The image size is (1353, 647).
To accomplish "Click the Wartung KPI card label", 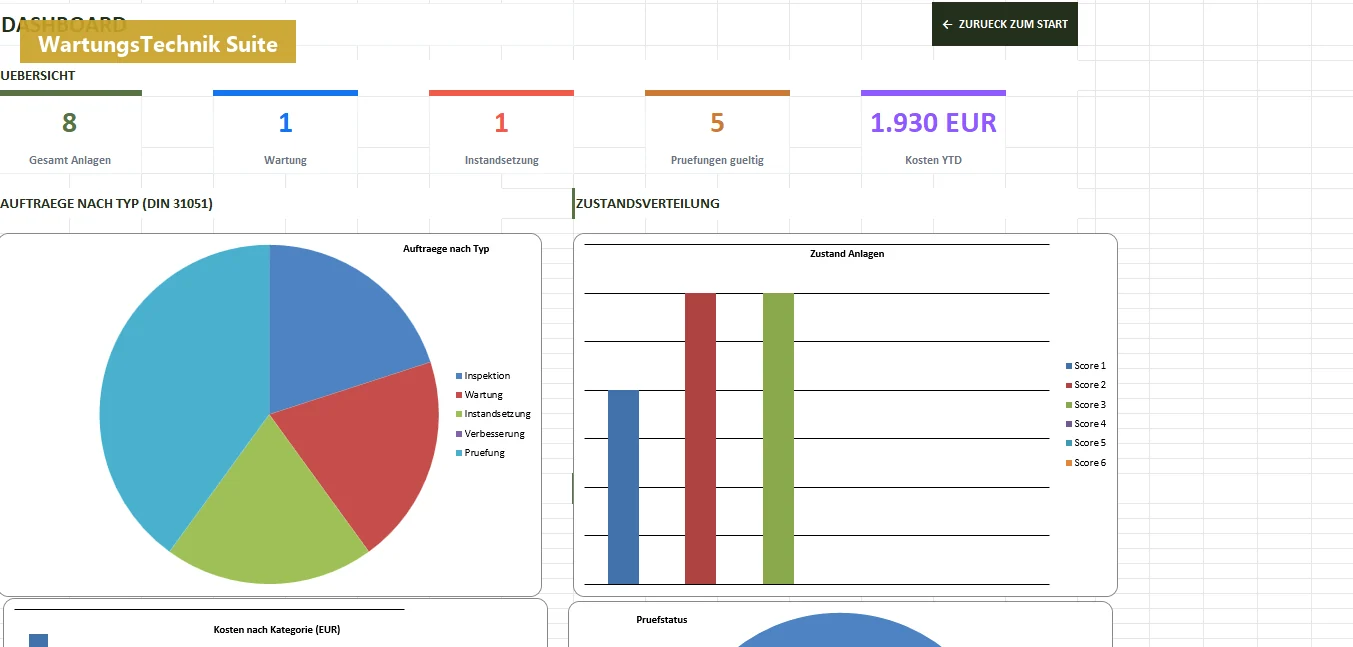I will click(x=285, y=160).
